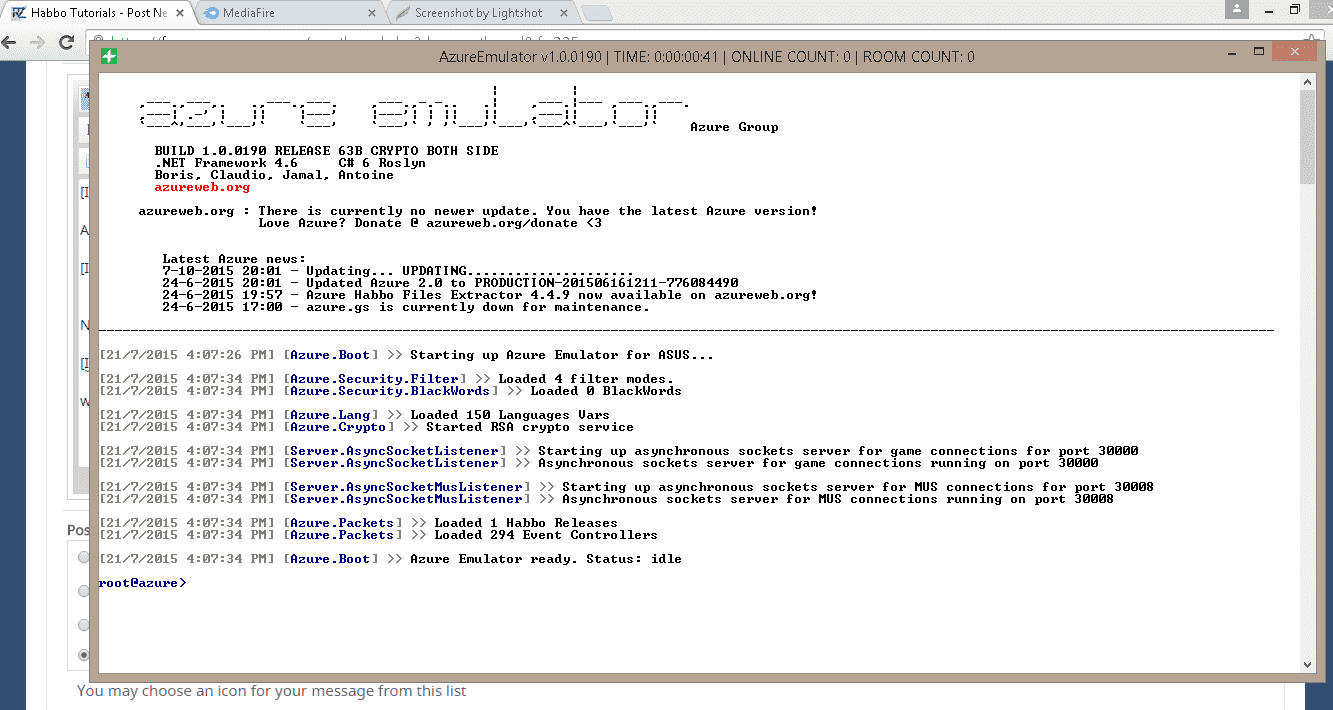Screen dimensions: 1333x710
Task: Click the Habbo Tutorials tab favicon
Action: (18, 13)
